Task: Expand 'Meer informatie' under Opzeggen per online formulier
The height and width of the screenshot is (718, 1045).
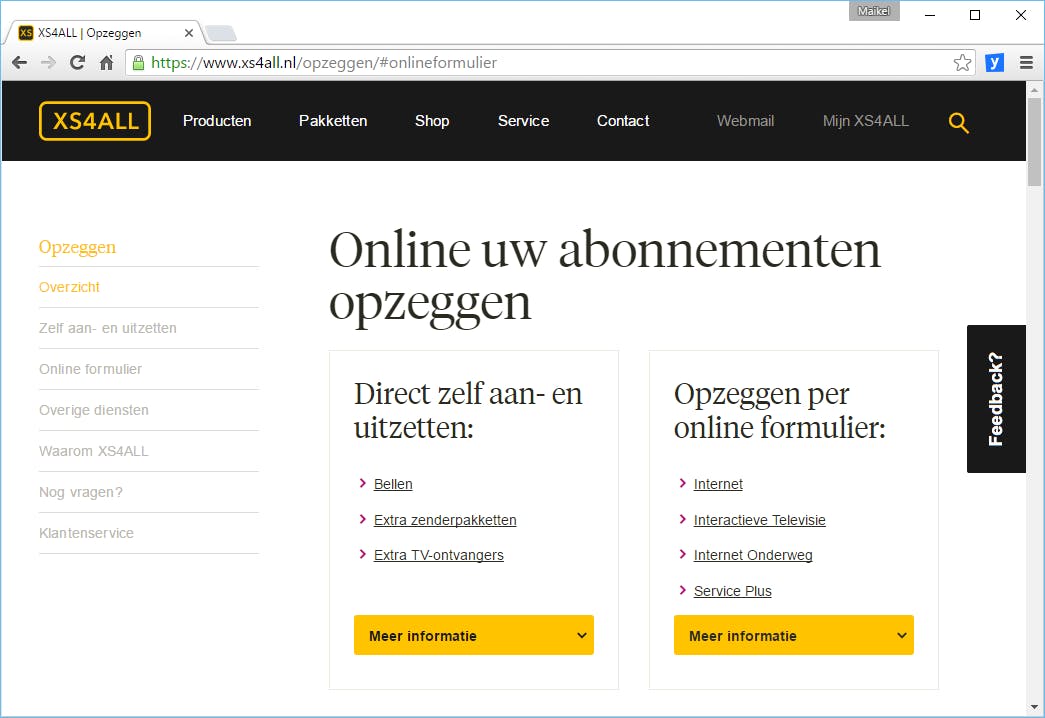Action: tap(793, 634)
